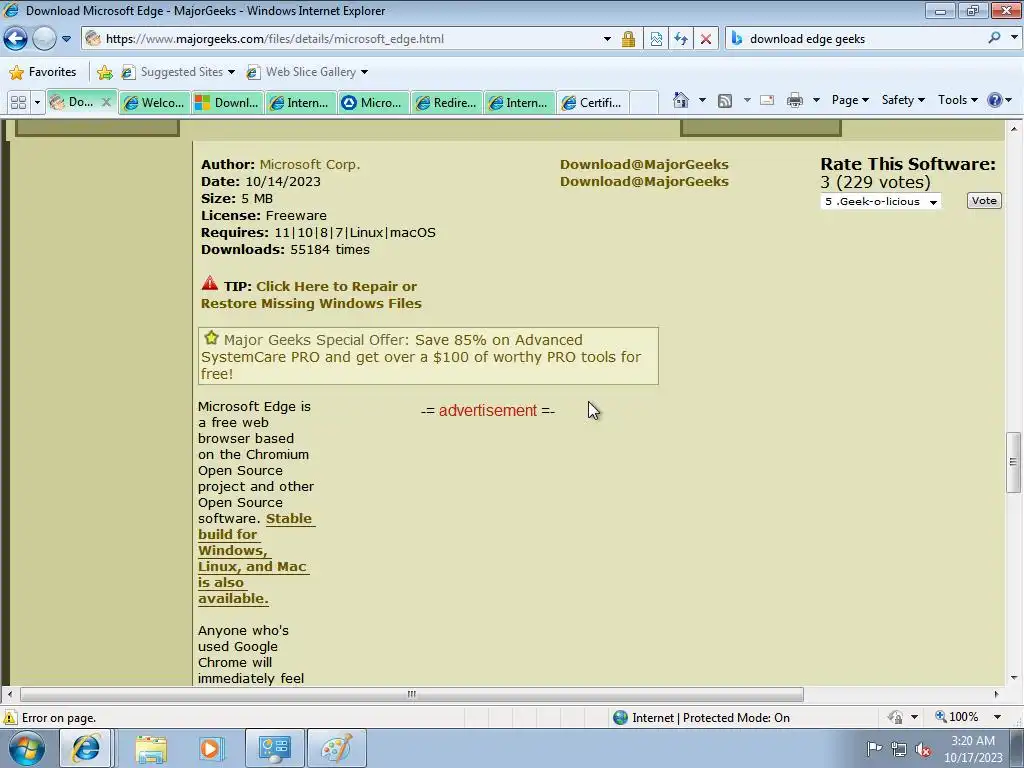
Task: Switch to the Welco... tab
Action: 155,103
